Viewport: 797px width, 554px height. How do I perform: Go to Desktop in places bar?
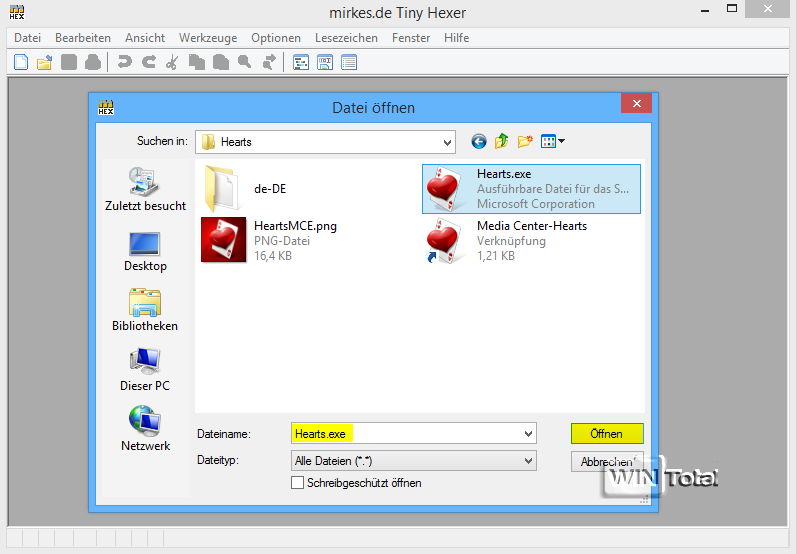click(145, 253)
